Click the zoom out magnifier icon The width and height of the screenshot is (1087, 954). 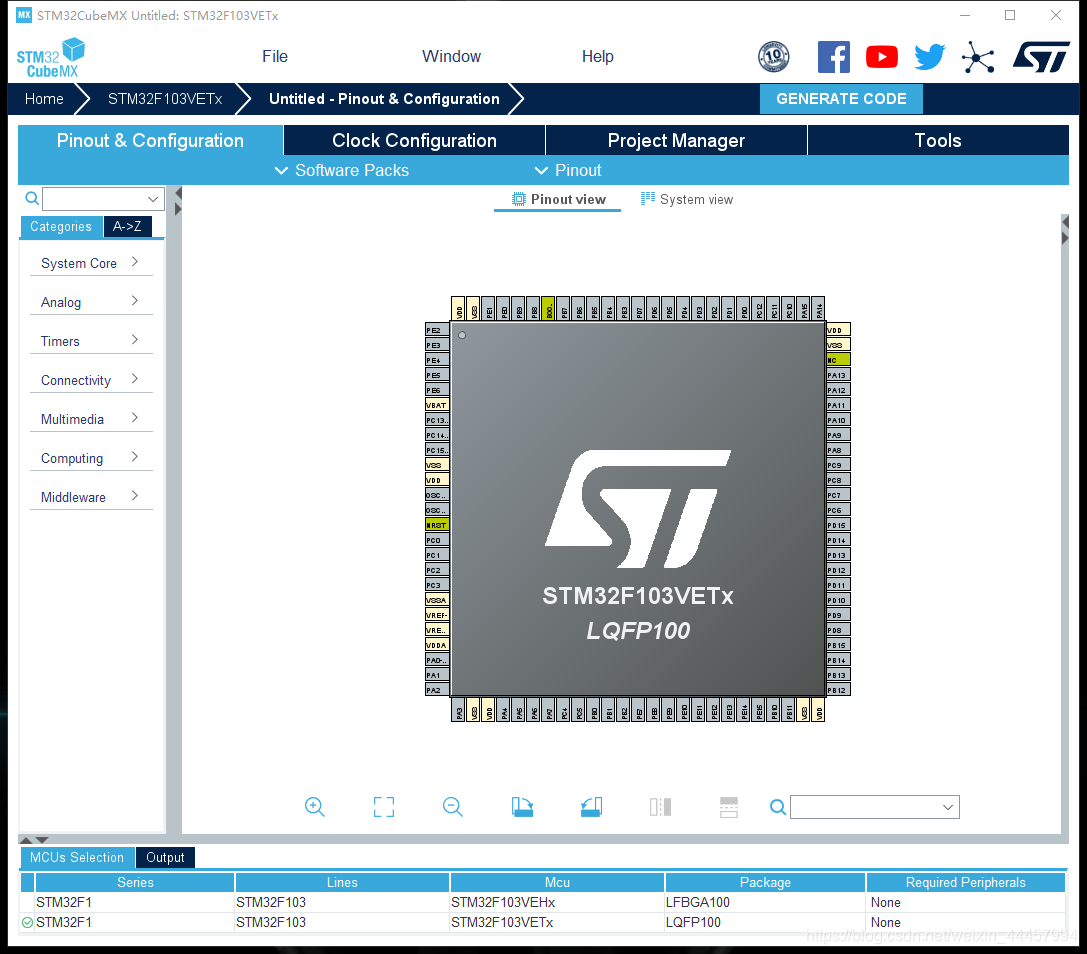click(453, 806)
